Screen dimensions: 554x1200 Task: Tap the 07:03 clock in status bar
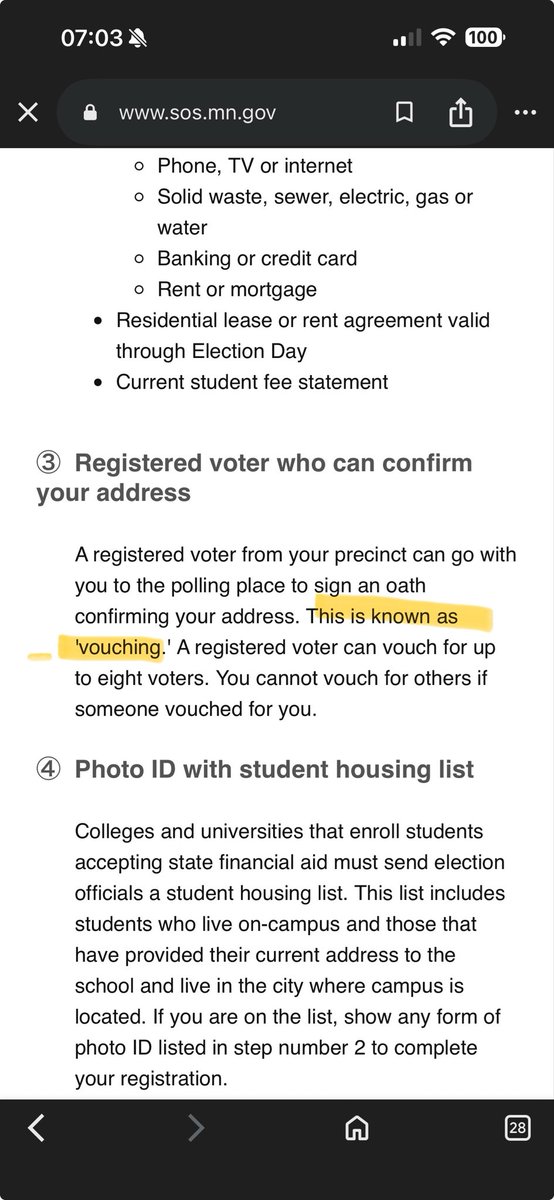(x=91, y=38)
